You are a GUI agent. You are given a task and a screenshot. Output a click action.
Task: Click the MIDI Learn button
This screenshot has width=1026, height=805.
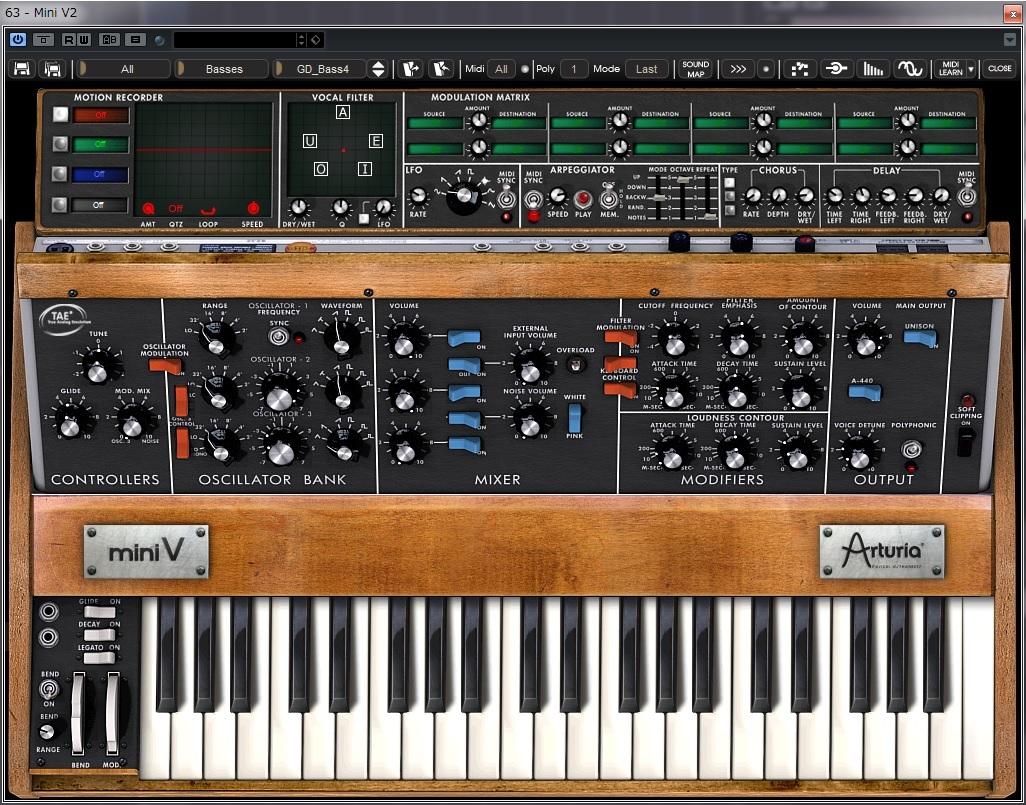point(950,69)
